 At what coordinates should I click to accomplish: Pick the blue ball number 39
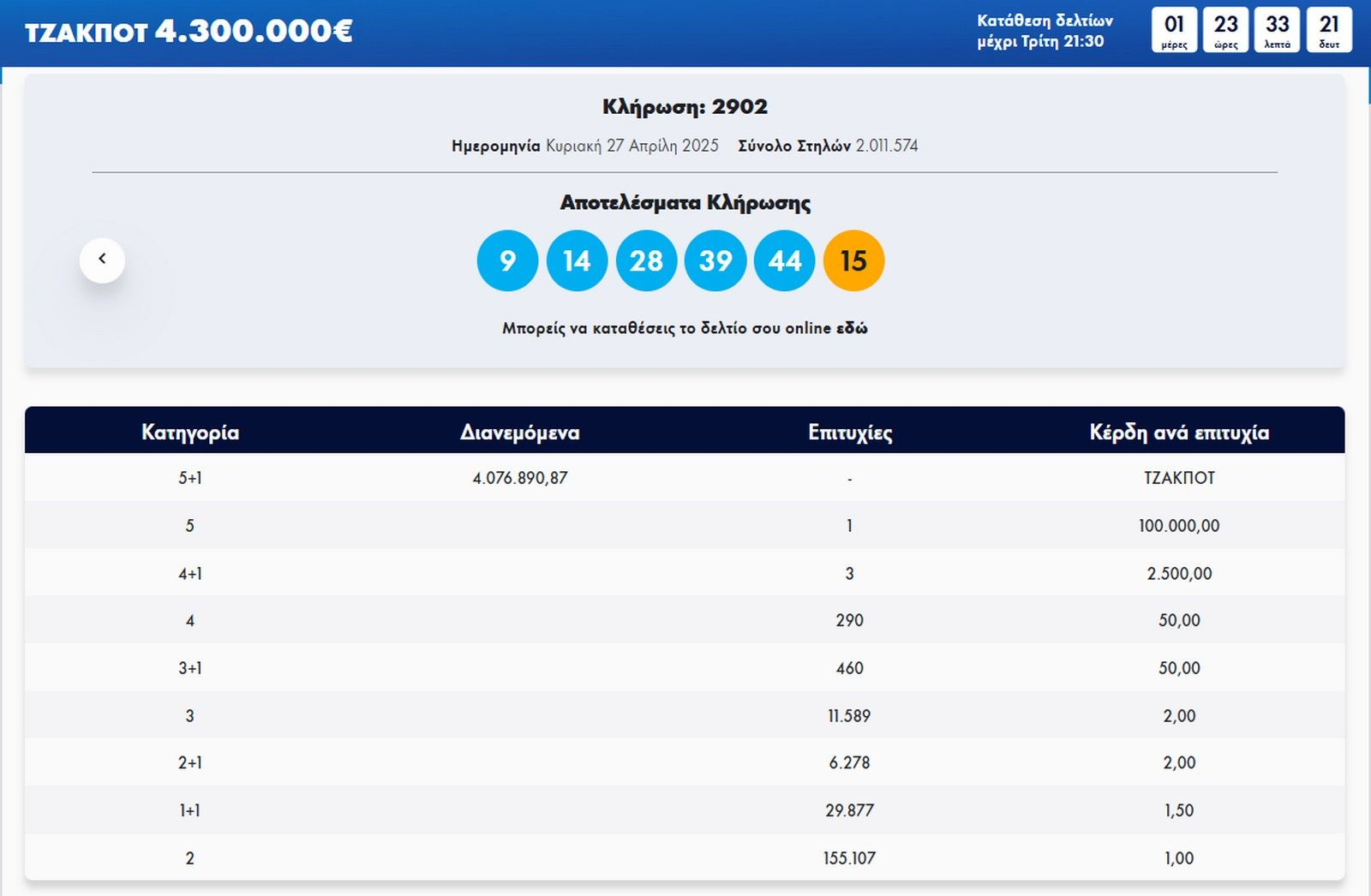click(715, 260)
